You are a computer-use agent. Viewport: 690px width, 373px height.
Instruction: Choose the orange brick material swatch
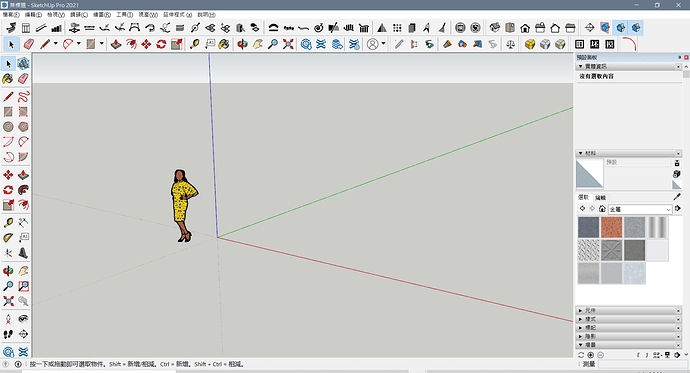[611, 227]
